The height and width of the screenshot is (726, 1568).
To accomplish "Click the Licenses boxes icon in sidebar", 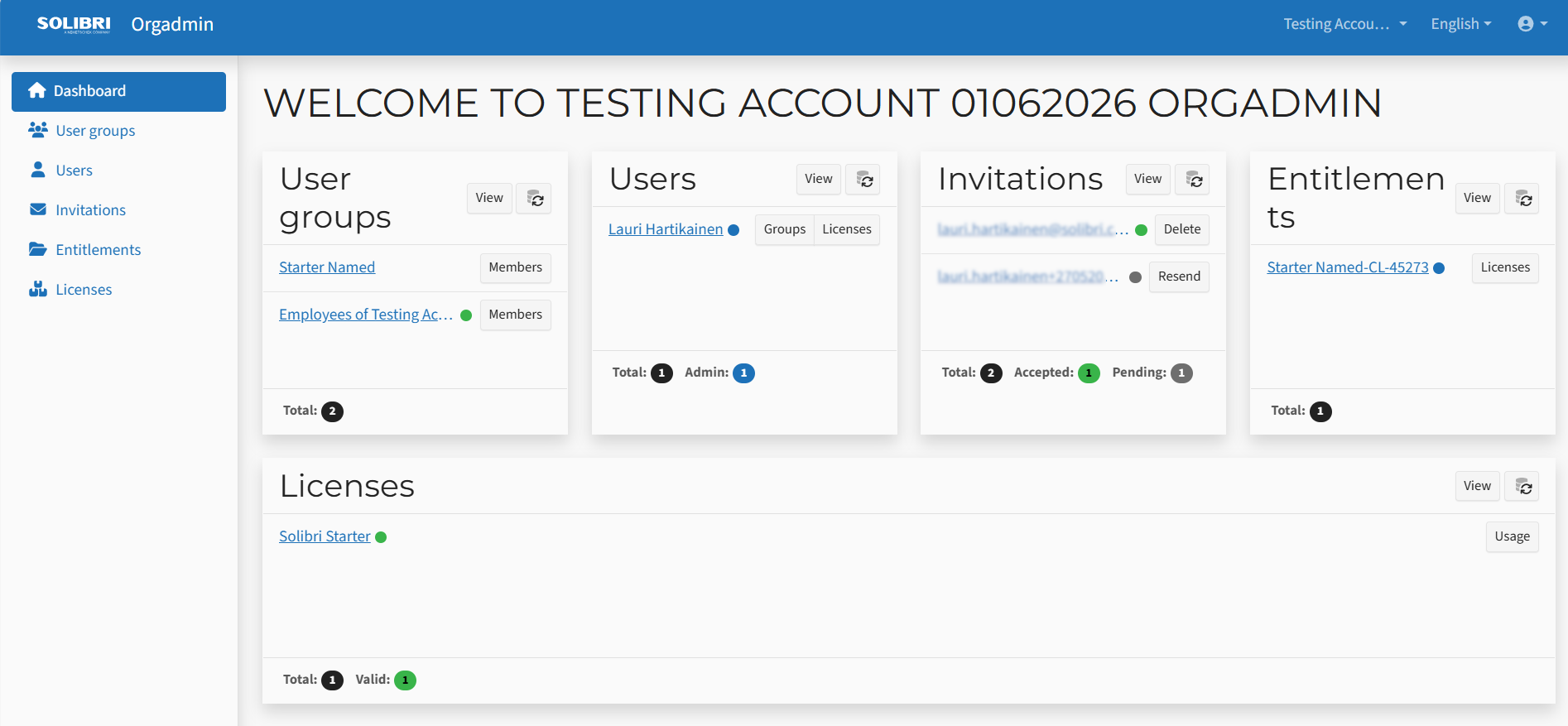I will tap(38, 289).
